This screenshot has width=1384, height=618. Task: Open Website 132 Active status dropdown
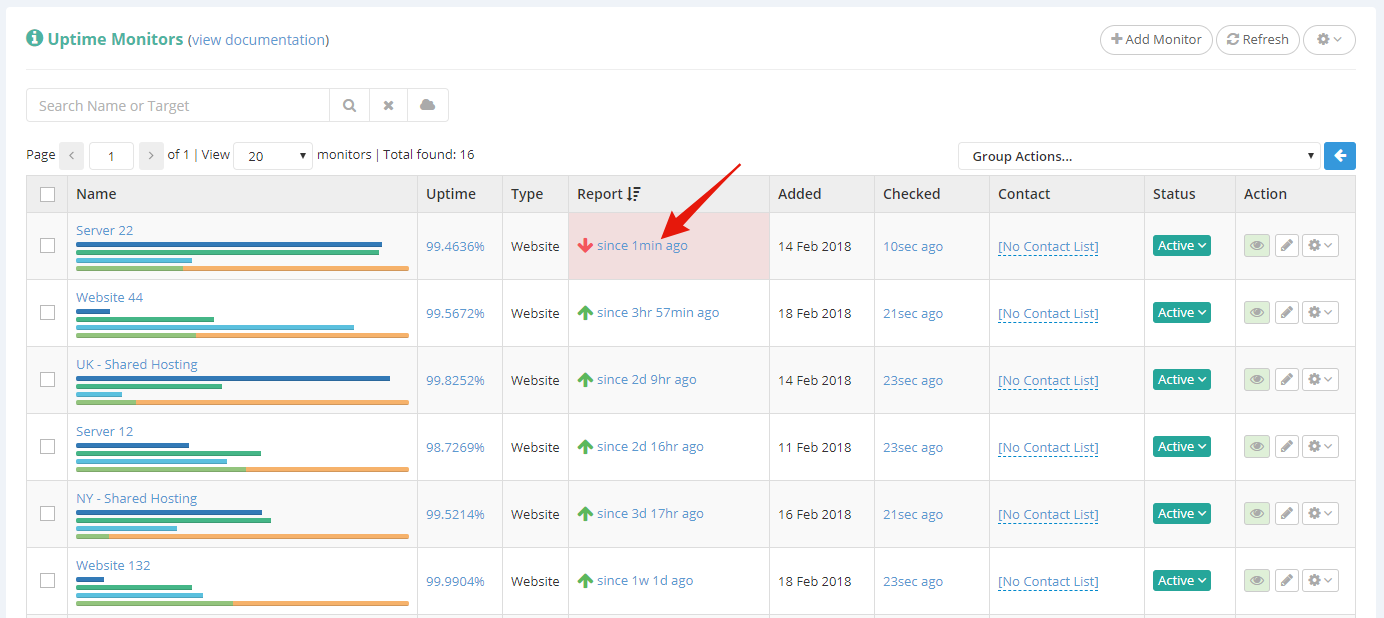click(x=1182, y=581)
